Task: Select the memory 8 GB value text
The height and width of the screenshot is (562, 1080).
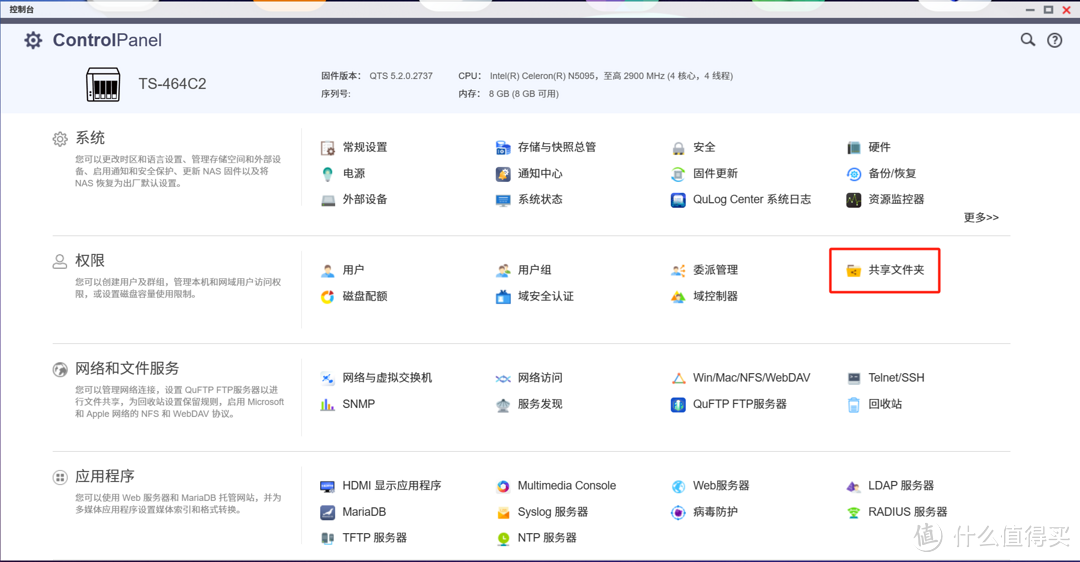Action: [x=523, y=94]
